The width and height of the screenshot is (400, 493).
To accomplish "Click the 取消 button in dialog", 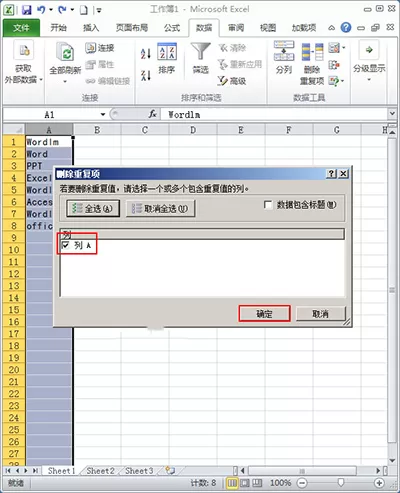I will (320, 314).
